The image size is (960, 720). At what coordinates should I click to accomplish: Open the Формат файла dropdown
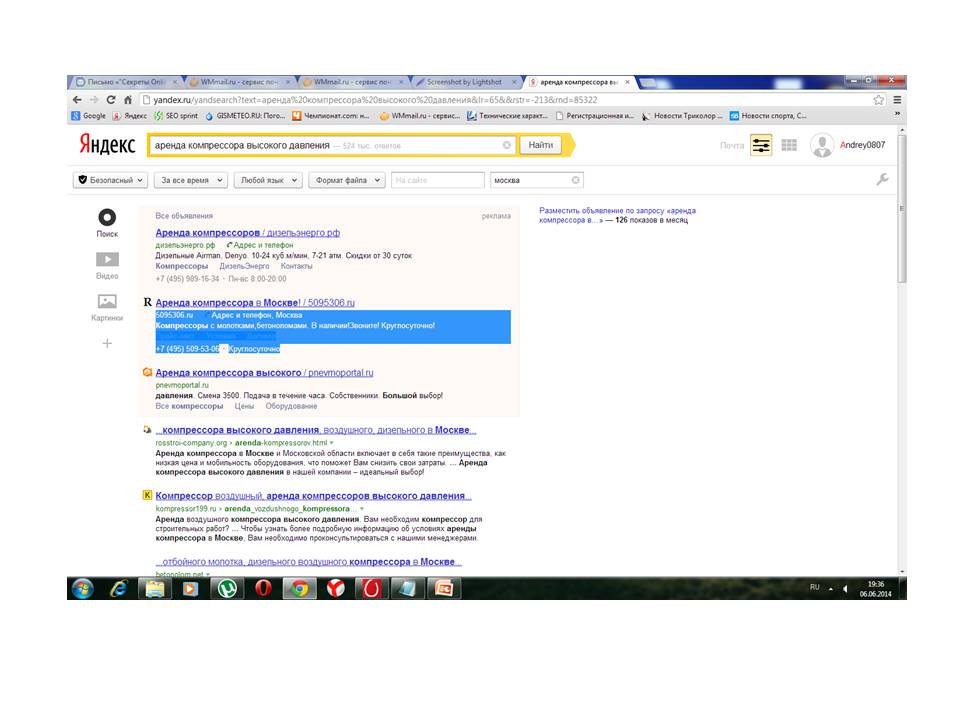pos(347,180)
